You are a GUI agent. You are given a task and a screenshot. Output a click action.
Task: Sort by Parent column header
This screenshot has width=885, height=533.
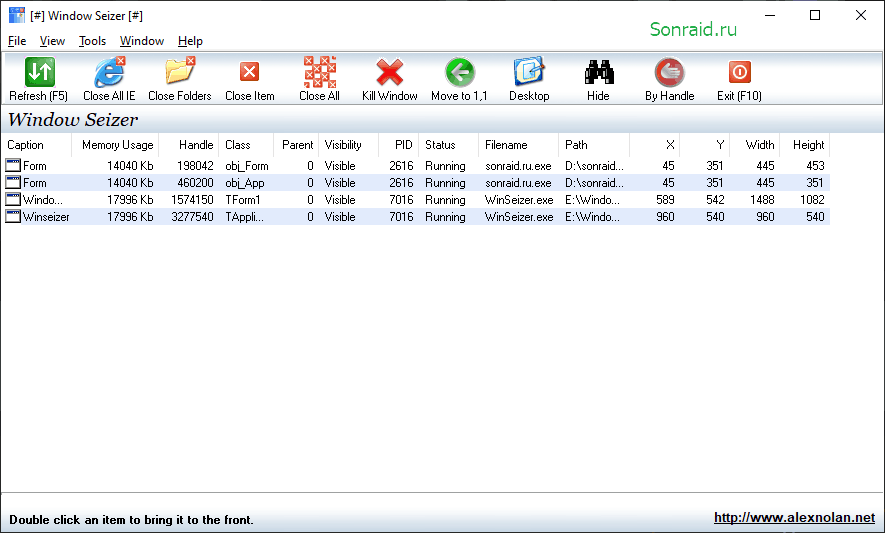coord(296,145)
